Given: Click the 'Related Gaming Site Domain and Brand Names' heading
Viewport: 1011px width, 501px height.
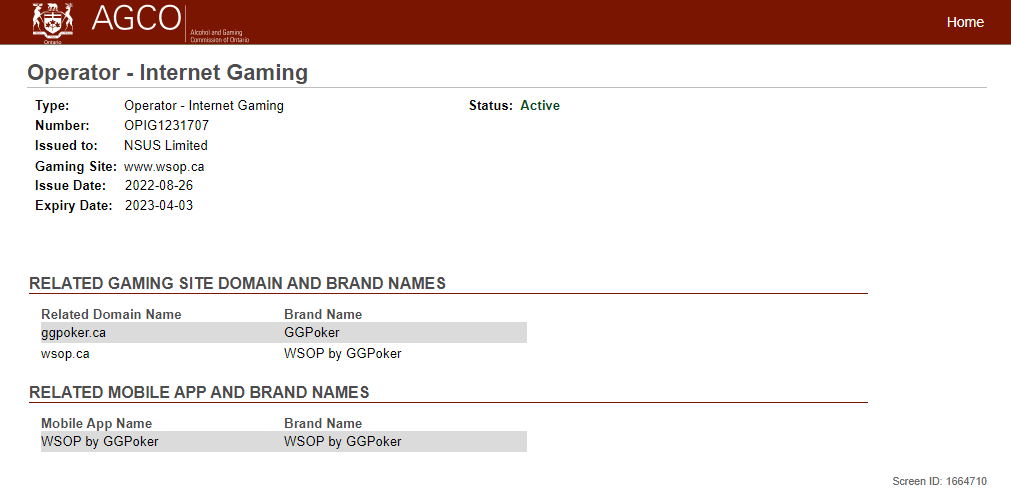Looking at the screenshot, I should (237, 284).
